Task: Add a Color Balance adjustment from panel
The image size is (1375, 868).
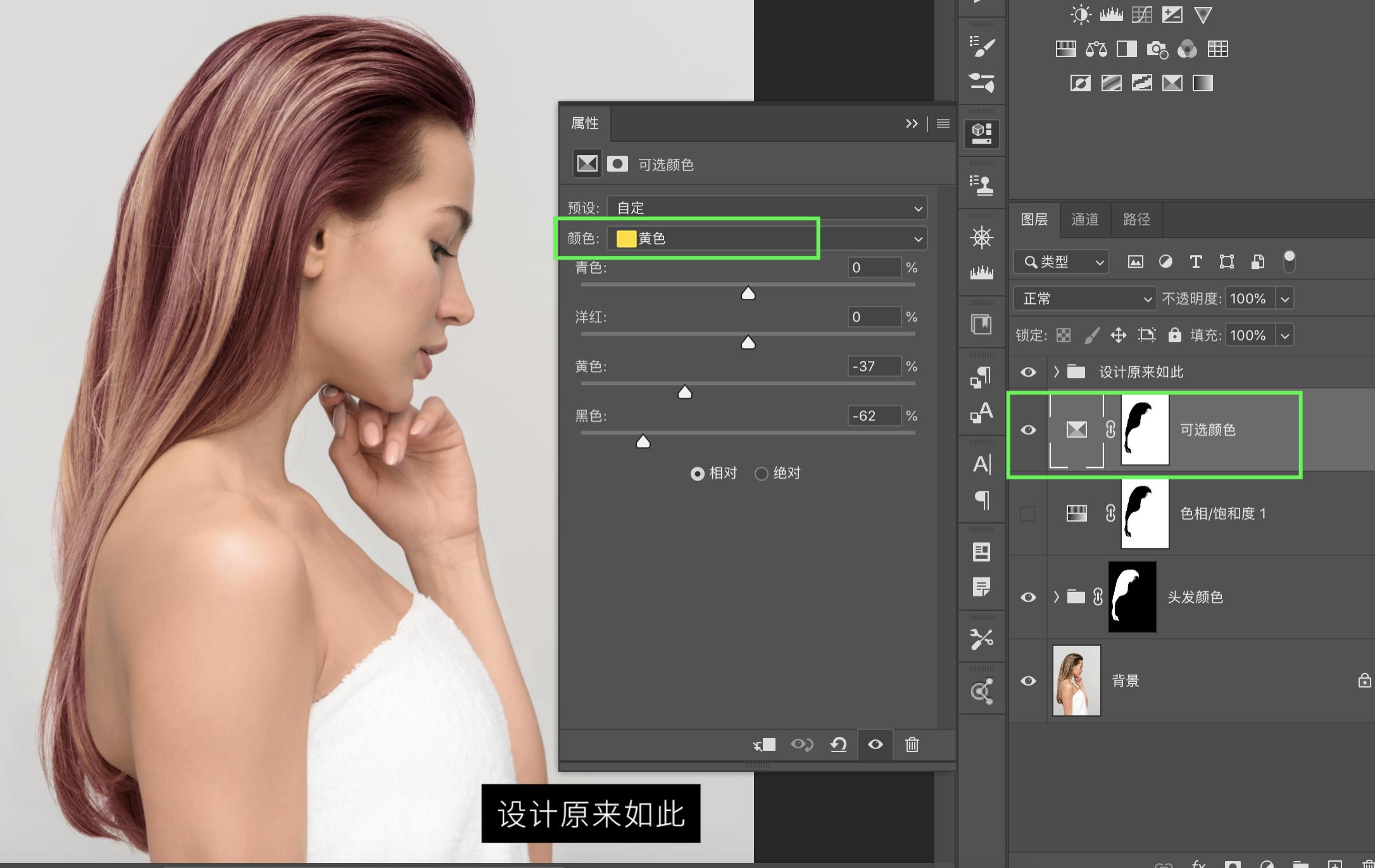Action: [1096, 49]
